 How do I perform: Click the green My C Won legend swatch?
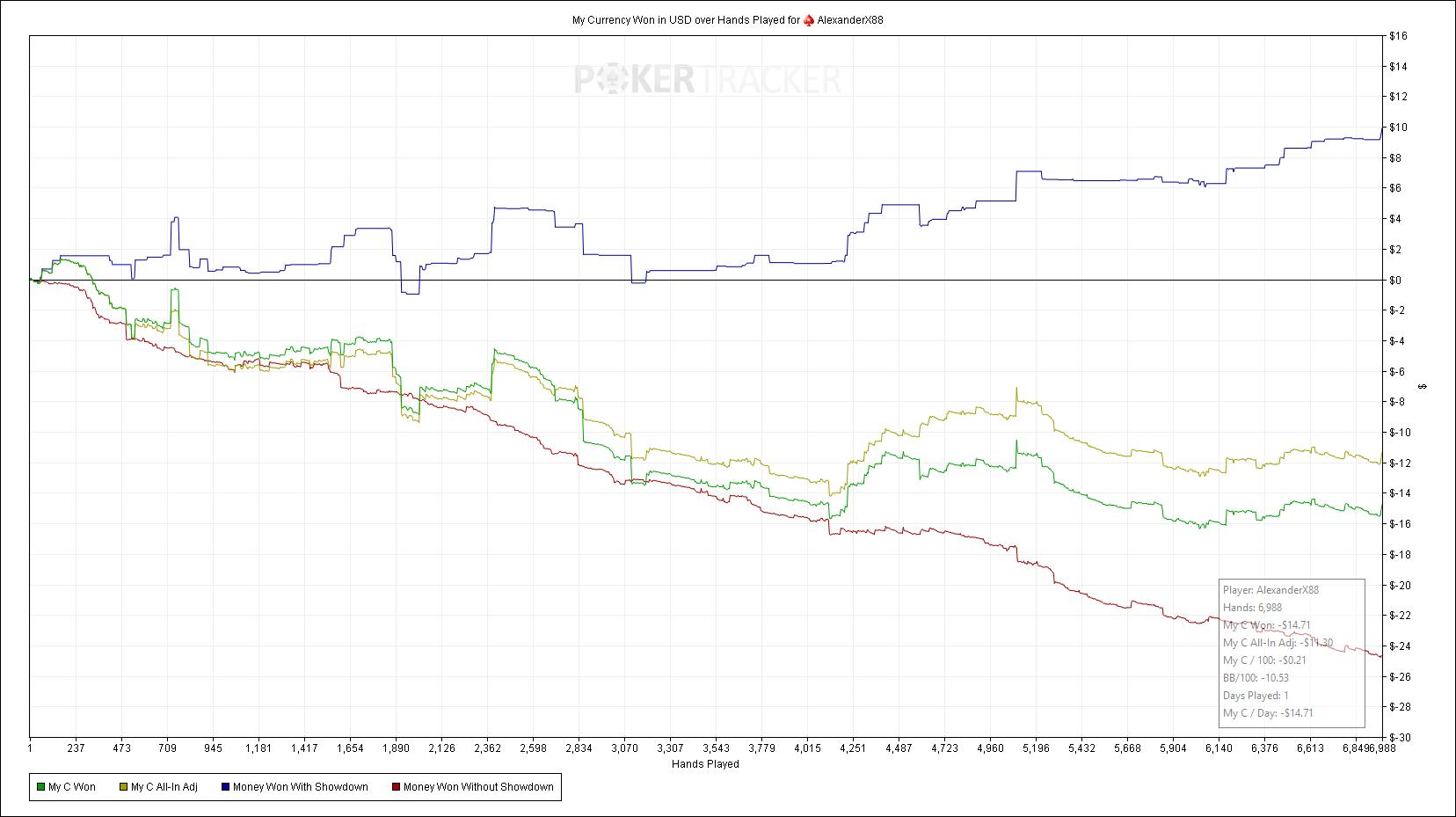click(x=40, y=787)
